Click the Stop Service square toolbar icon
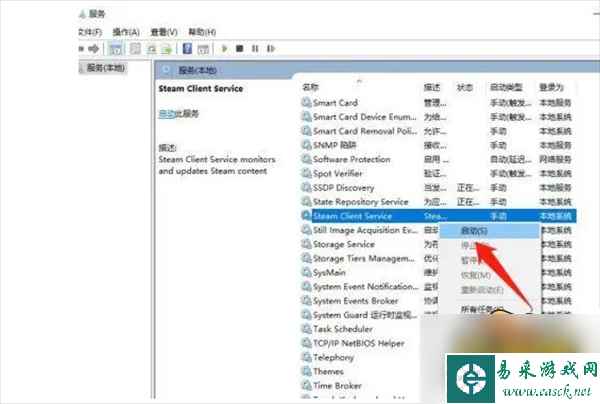Image resolution: width=600 pixels, height=404 pixels. [x=240, y=49]
